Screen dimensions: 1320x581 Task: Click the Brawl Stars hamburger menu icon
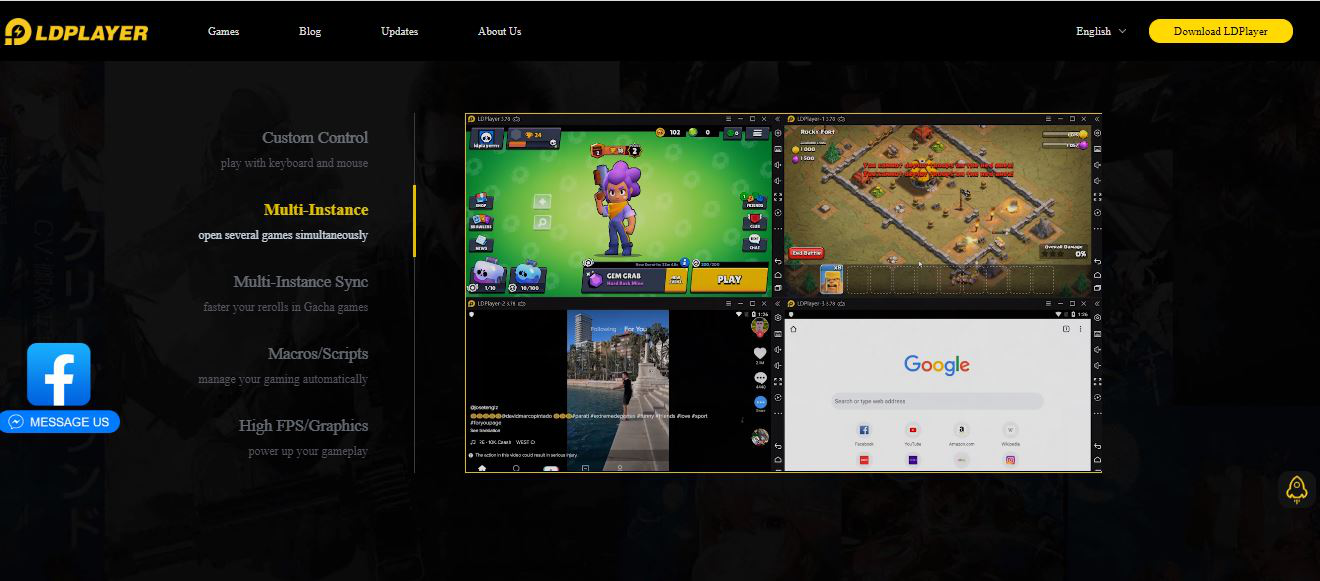pos(758,133)
